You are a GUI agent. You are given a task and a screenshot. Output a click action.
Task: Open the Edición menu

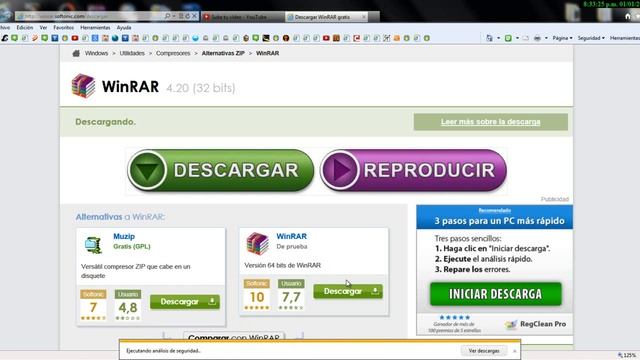(24, 27)
